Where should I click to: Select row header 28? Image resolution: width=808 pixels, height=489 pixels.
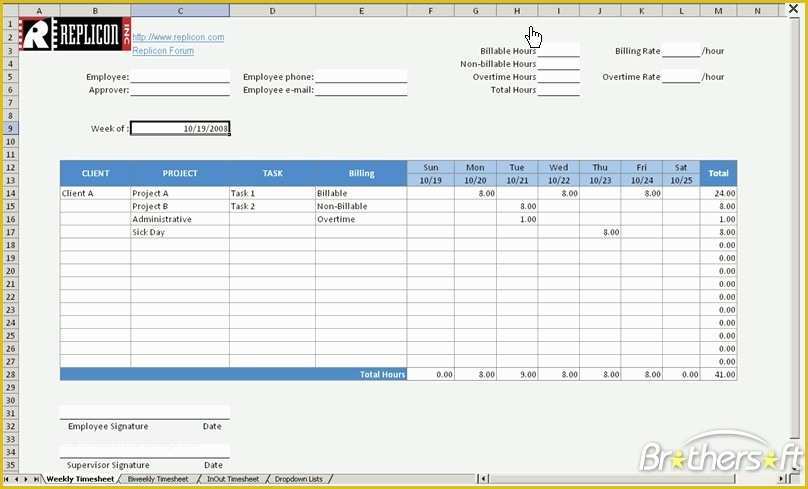(10, 374)
